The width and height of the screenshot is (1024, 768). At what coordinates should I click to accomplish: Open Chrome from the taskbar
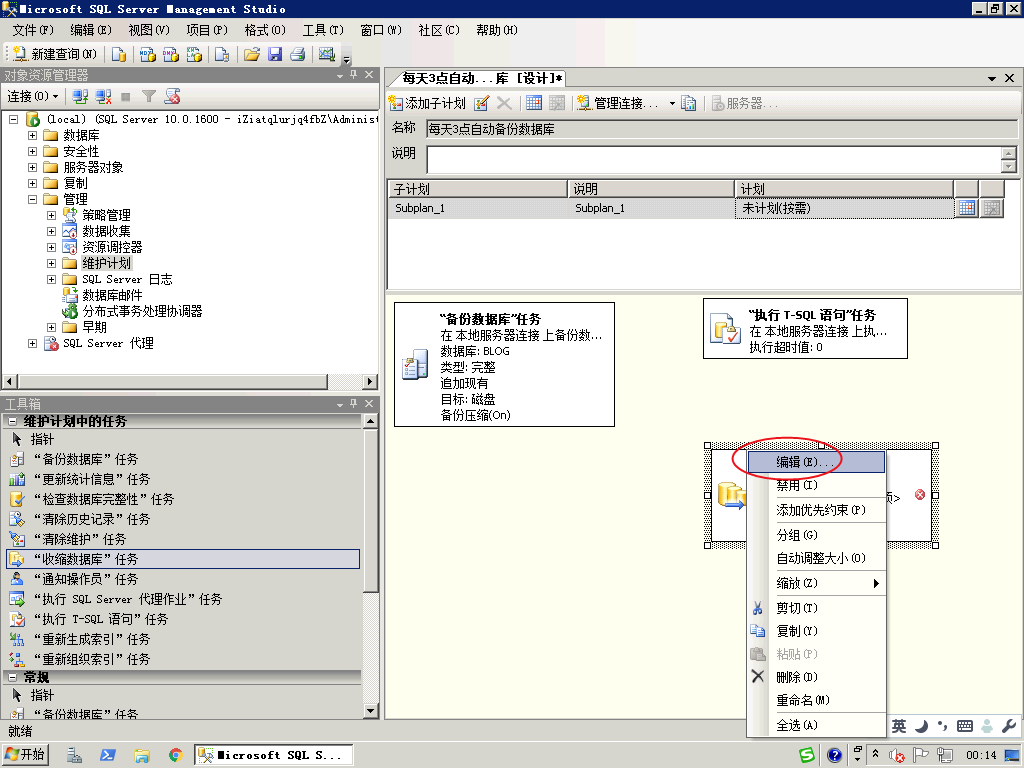(175, 755)
